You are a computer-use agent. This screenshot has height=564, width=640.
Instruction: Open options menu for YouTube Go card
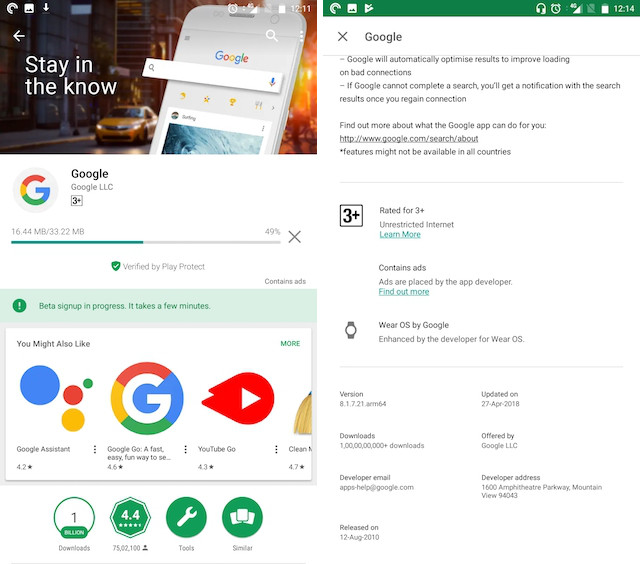pos(276,449)
